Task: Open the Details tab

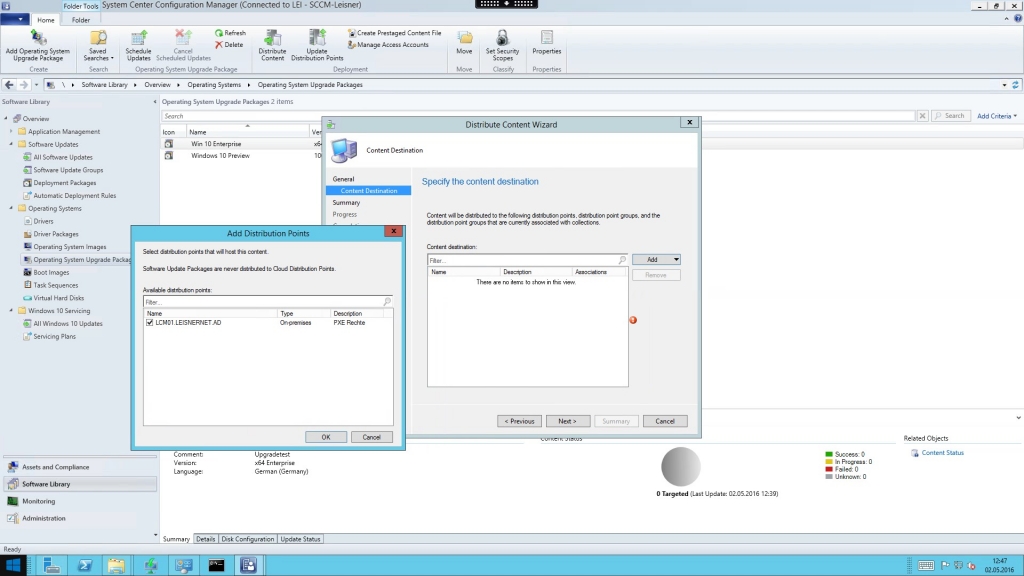Action: (206, 539)
